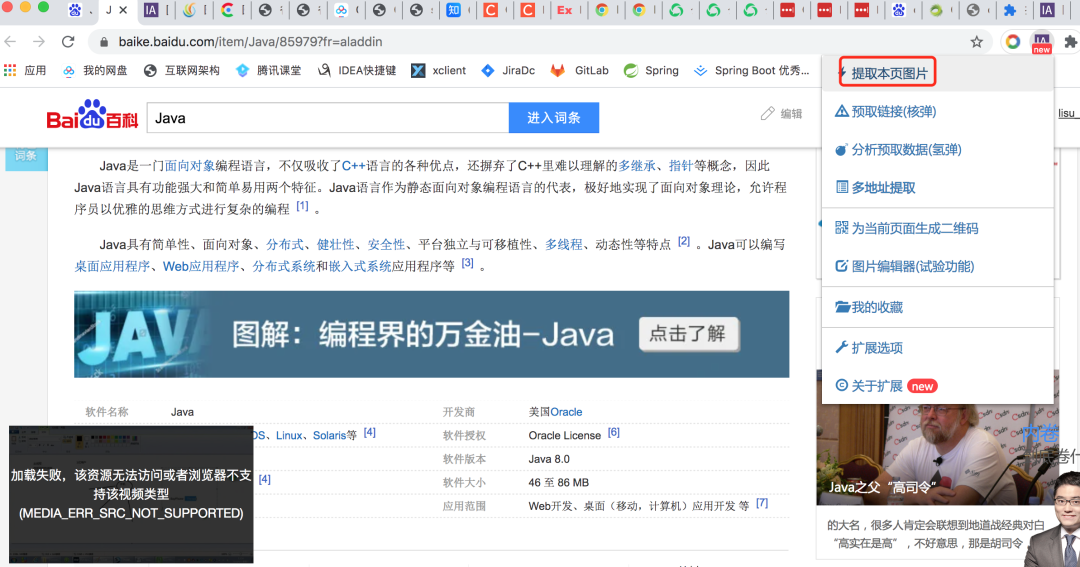Click the 分布式系统 link

point(284,267)
